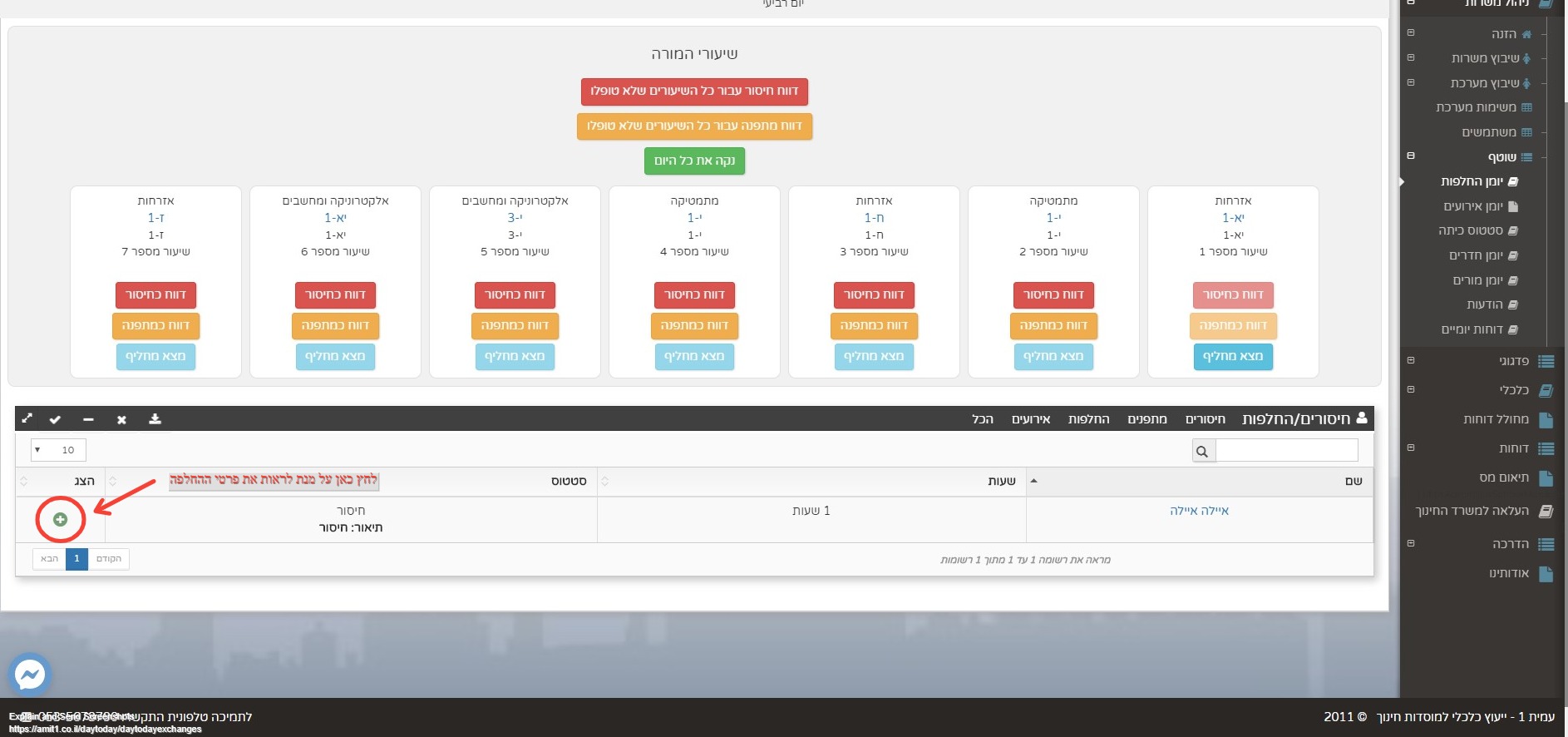Open הודעות book icon in sidebar
This screenshot has height=737, width=1568.
coord(1513,304)
